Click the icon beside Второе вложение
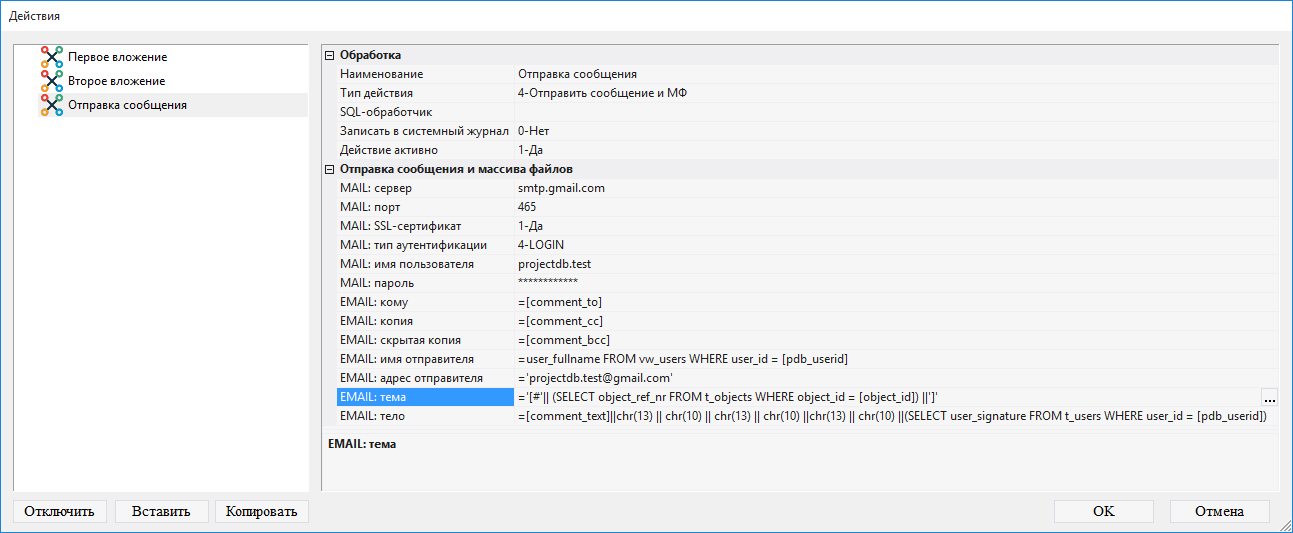The height and width of the screenshot is (533, 1293). pos(51,81)
